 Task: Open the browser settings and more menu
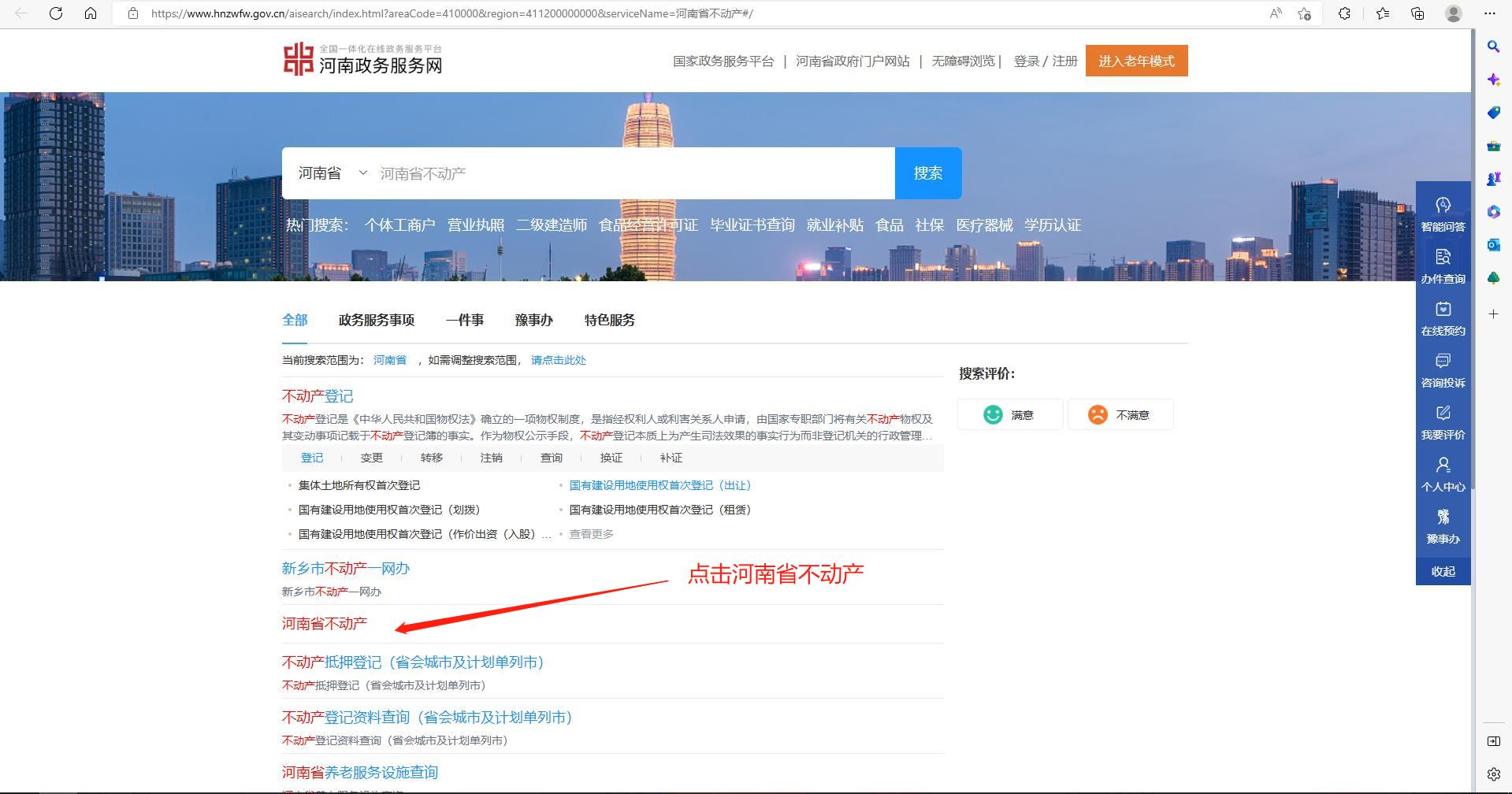coord(1489,13)
